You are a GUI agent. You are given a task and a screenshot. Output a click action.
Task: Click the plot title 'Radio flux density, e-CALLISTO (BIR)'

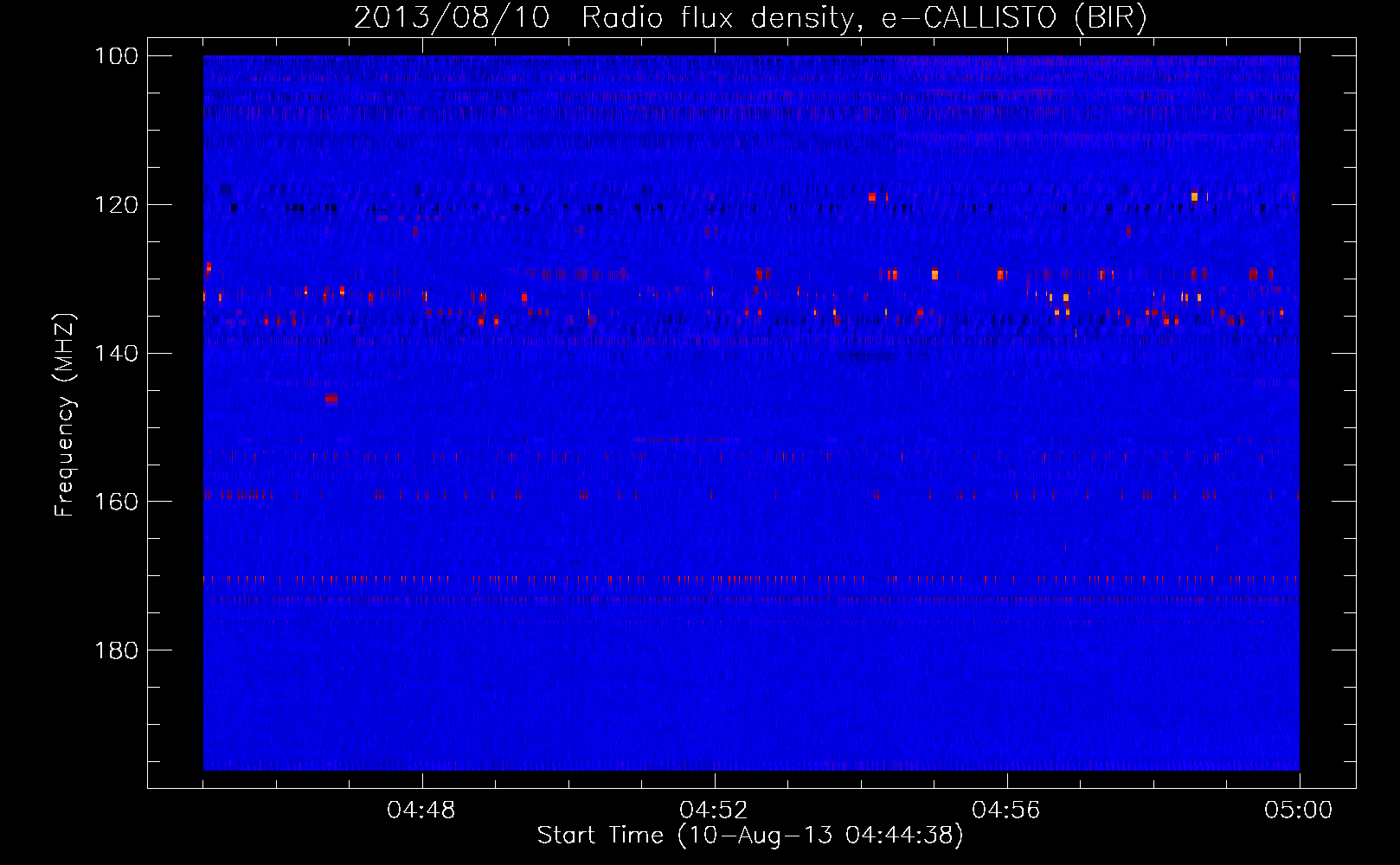pos(864,18)
